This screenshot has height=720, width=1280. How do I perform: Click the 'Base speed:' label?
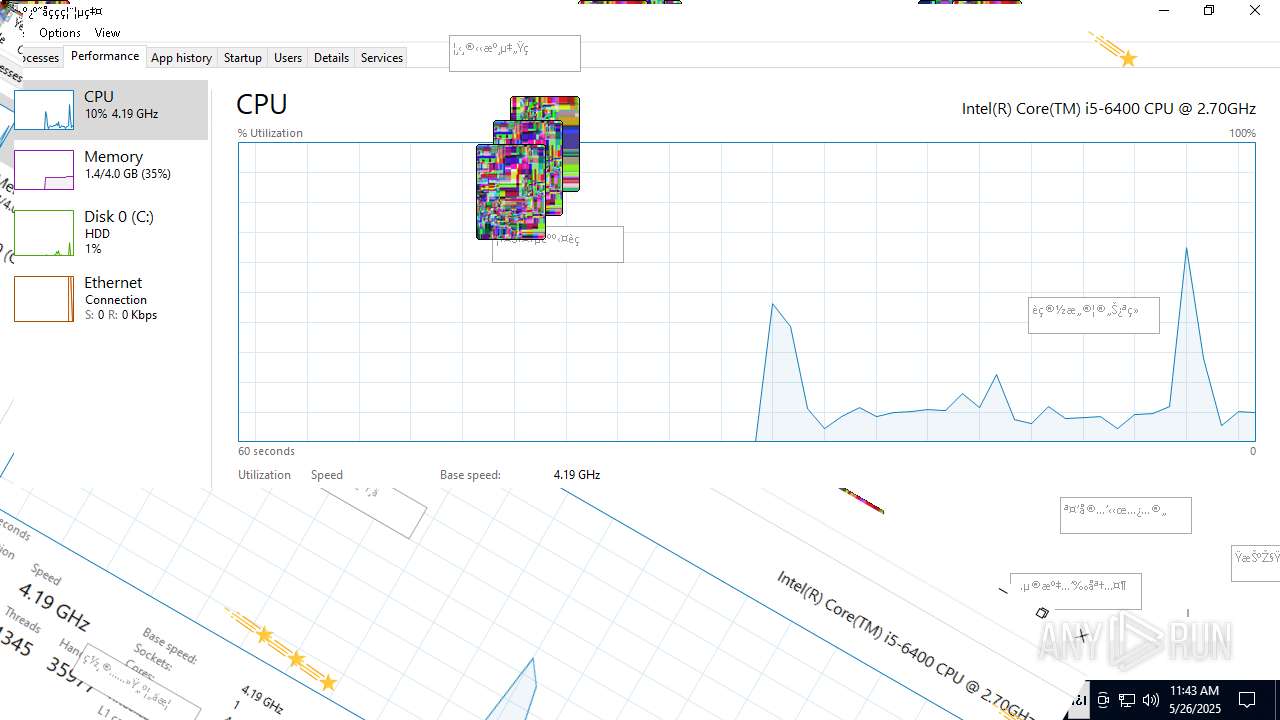(470, 475)
